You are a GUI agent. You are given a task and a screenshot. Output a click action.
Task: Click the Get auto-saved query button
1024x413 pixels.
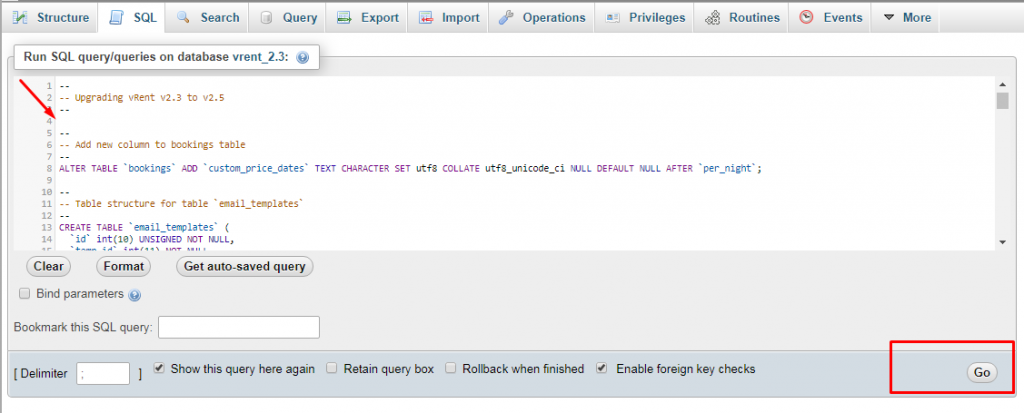coord(245,267)
